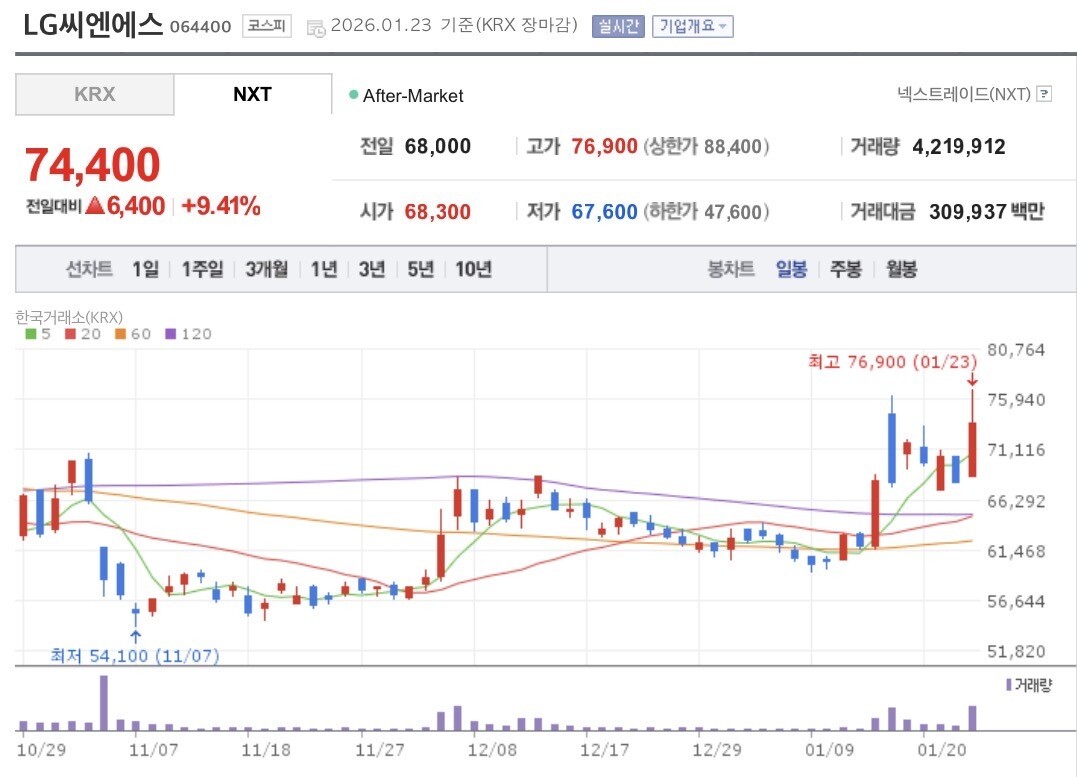
Task: Click the 71,116 price axis label
Action: point(1016,450)
